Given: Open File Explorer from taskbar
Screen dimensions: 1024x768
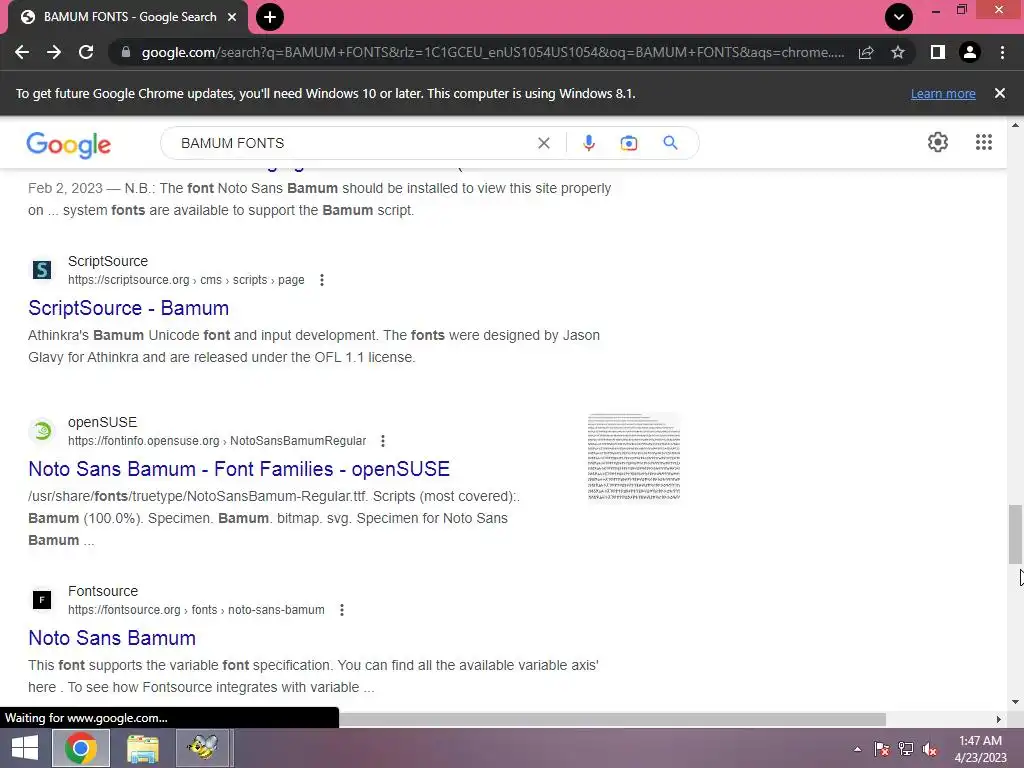Looking at the screenshot, I should pyautogui.click(x=142, y=748).
